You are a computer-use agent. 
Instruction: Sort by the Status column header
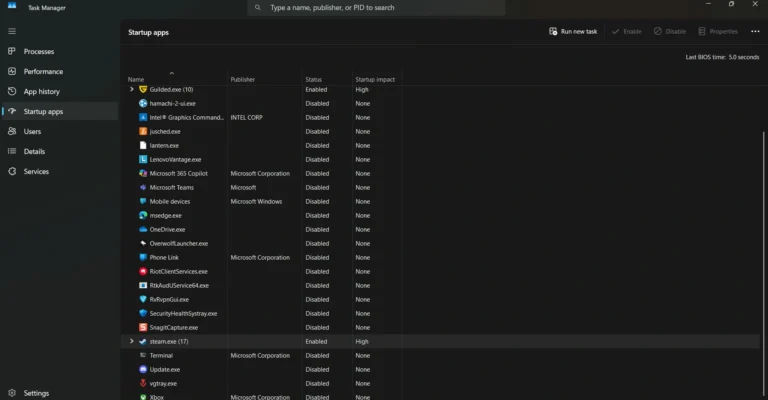tap(314, 79)
